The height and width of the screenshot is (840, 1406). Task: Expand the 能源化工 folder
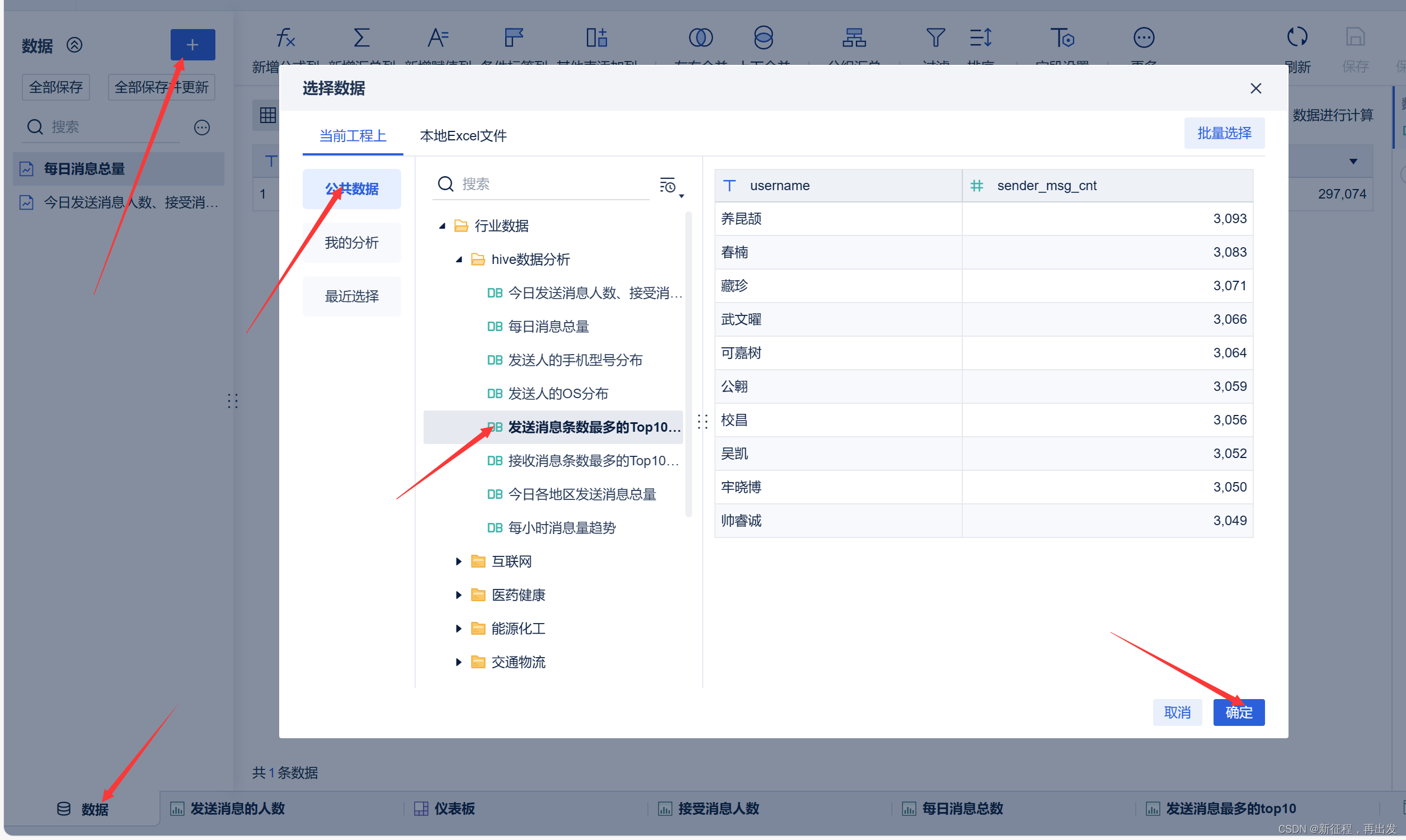coord(459,628)
